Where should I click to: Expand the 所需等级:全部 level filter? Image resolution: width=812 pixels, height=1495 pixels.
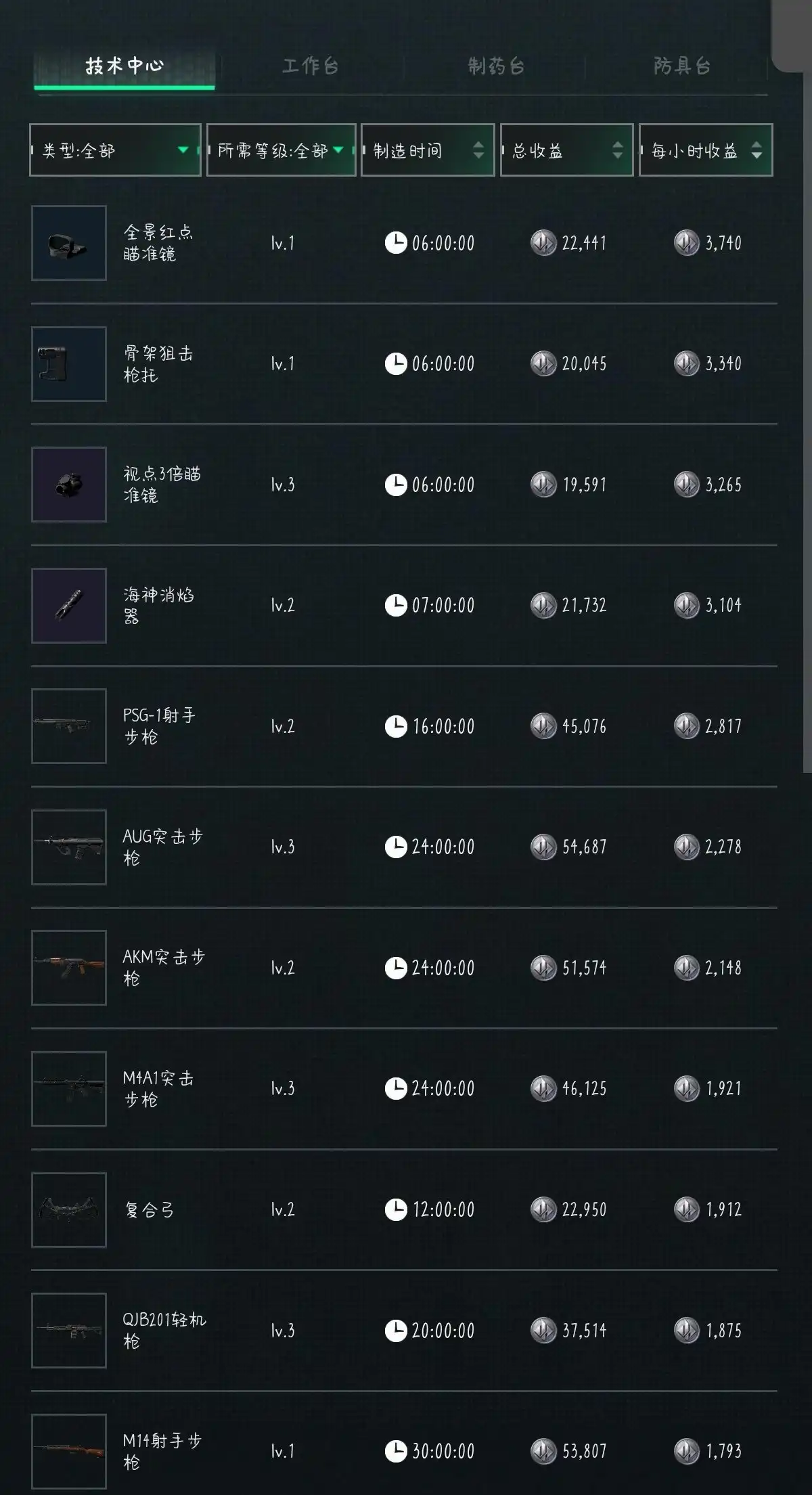tap(281, 150)
